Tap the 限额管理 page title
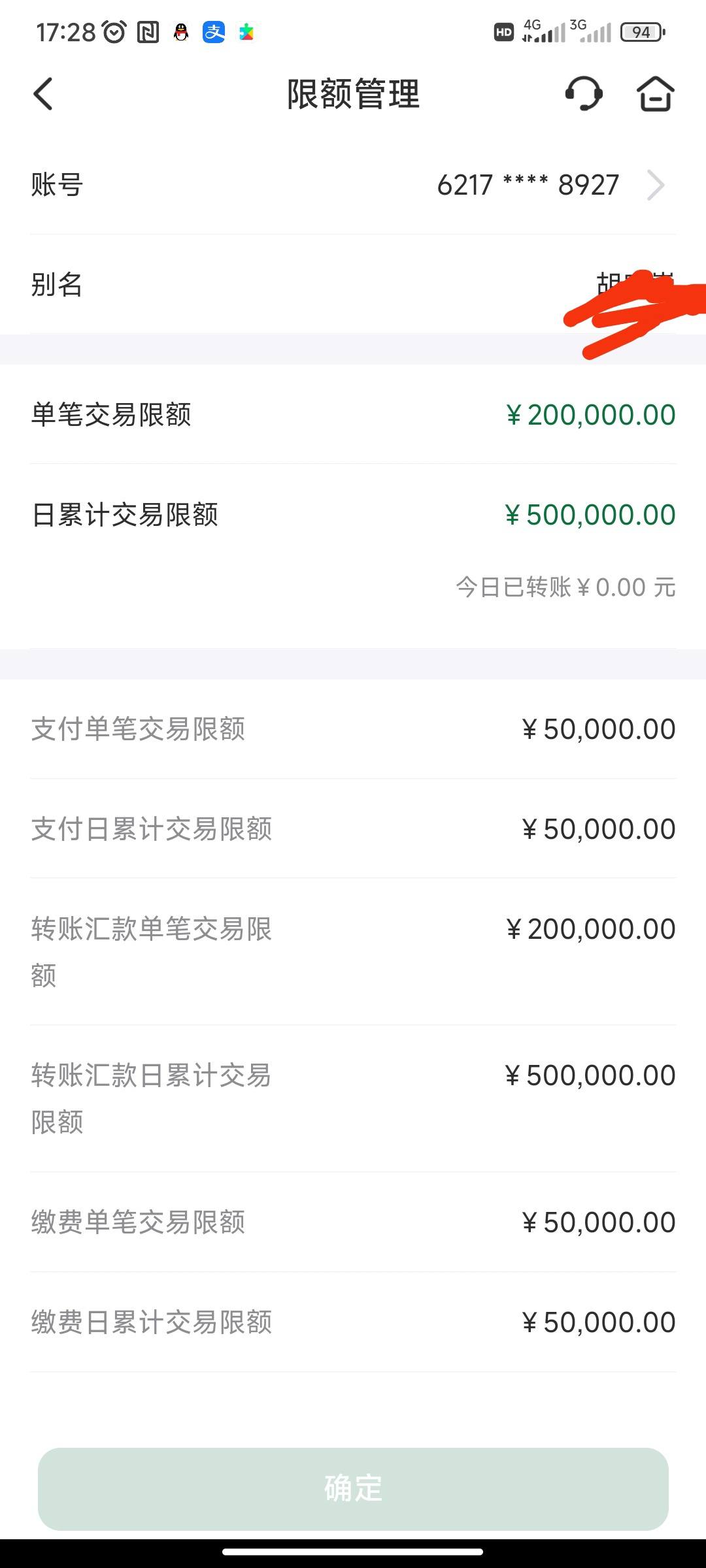 (353, 94)
